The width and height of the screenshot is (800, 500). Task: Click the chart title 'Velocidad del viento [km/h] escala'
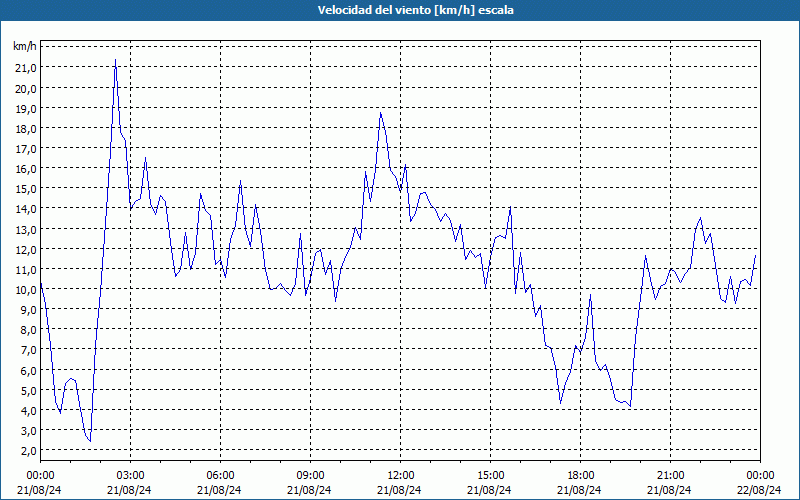(415, 10)
